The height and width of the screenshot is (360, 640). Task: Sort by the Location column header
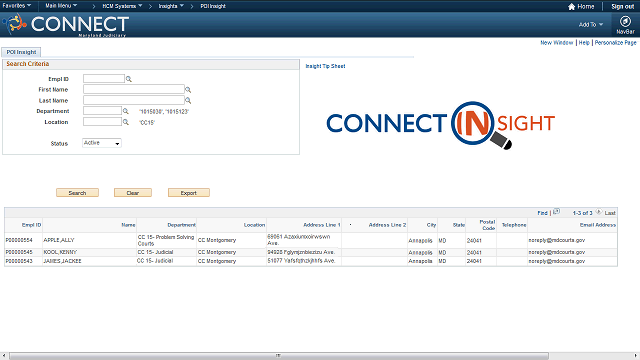(x=254, y=225)
